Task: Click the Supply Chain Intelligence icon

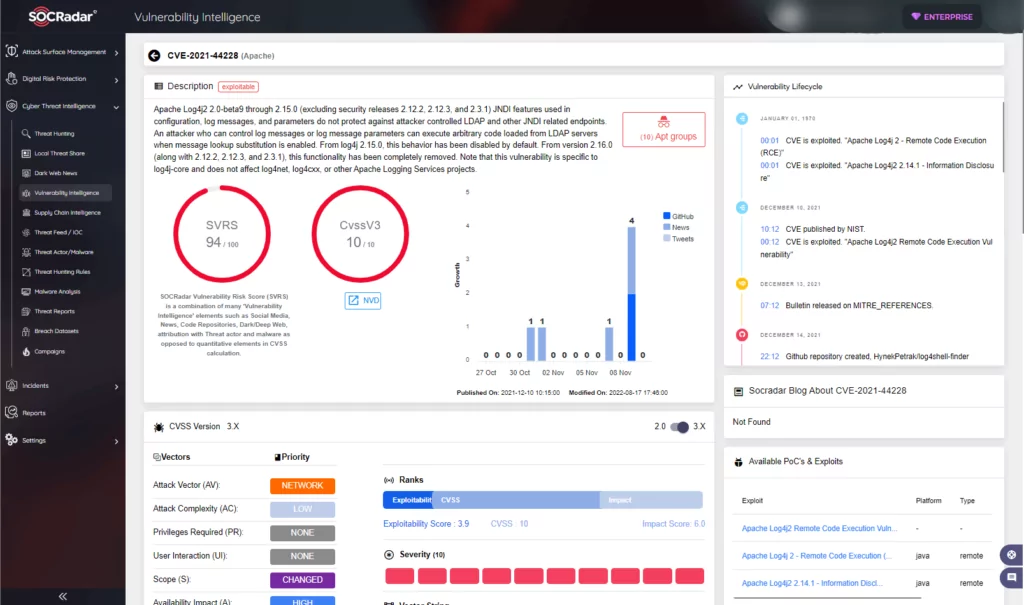Action: [x=26, y=212]
